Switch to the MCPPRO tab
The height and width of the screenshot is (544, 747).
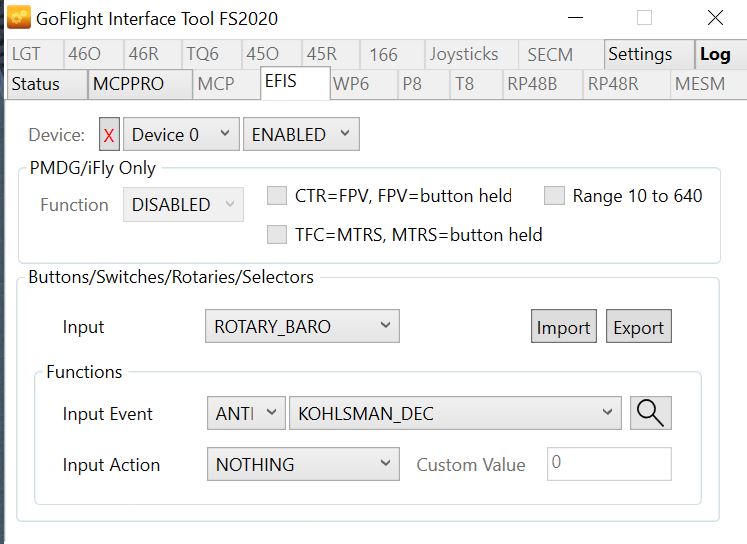coord(129,84)
